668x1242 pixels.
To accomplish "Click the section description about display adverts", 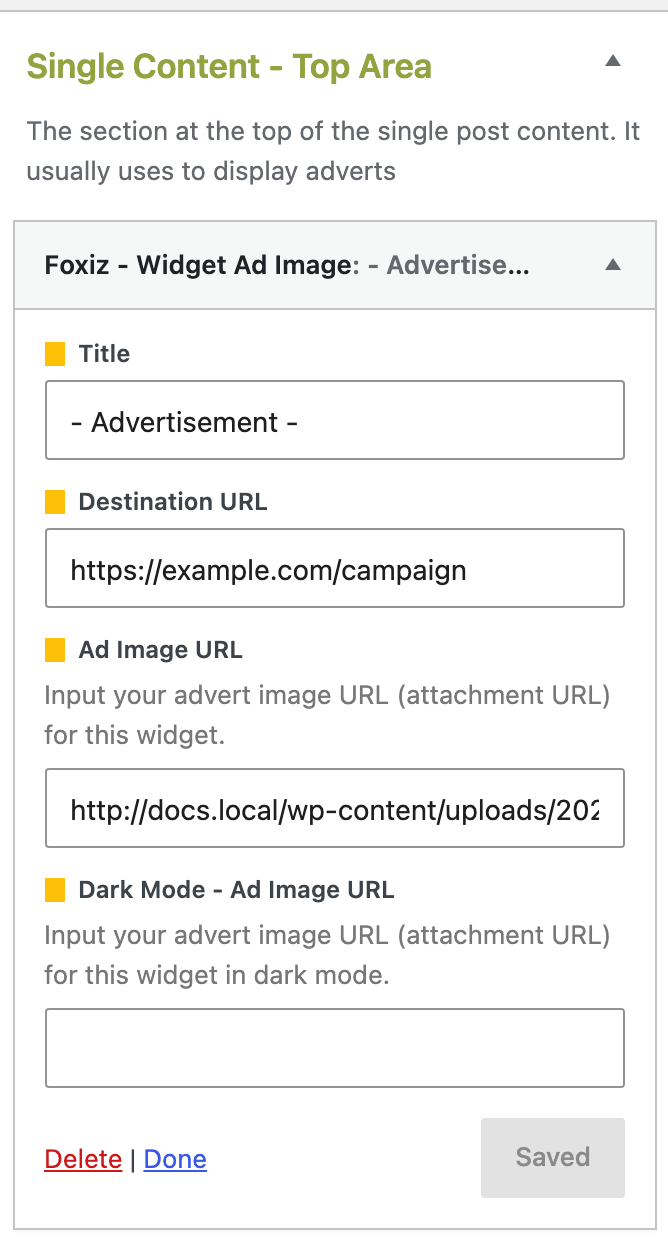I will point(333,151).
